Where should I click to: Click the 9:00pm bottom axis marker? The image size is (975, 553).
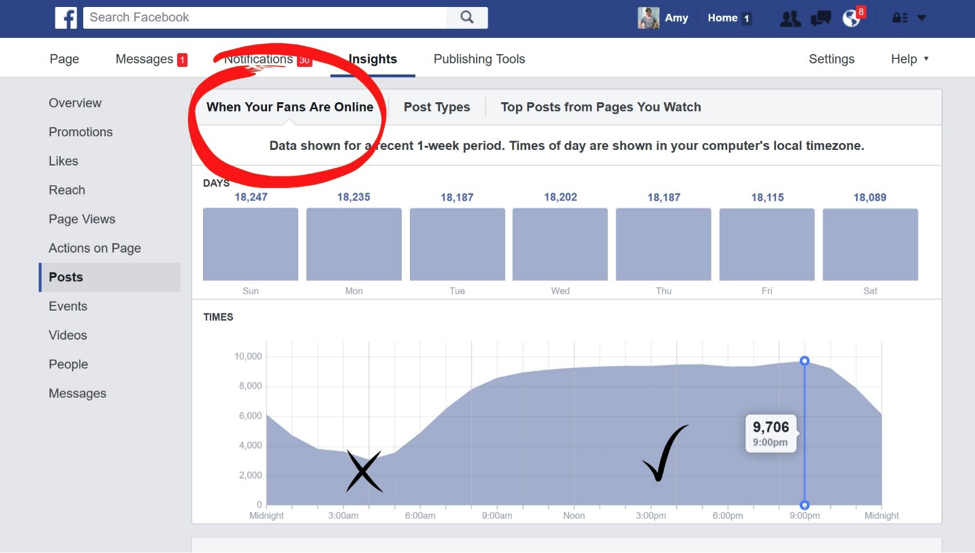(x=805, y=505)
